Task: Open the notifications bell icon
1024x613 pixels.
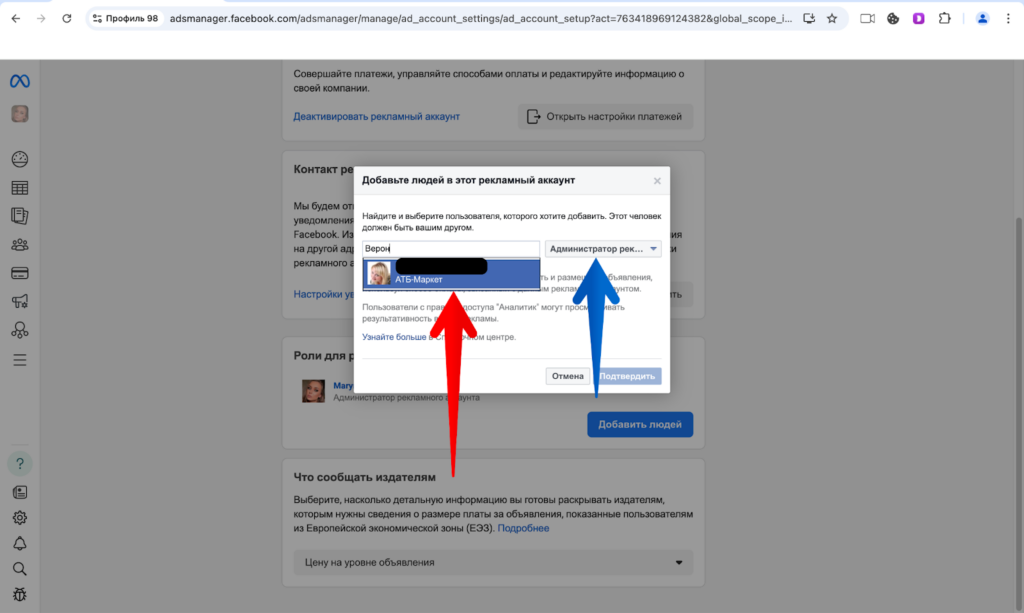Action: [x=18, y=543]
